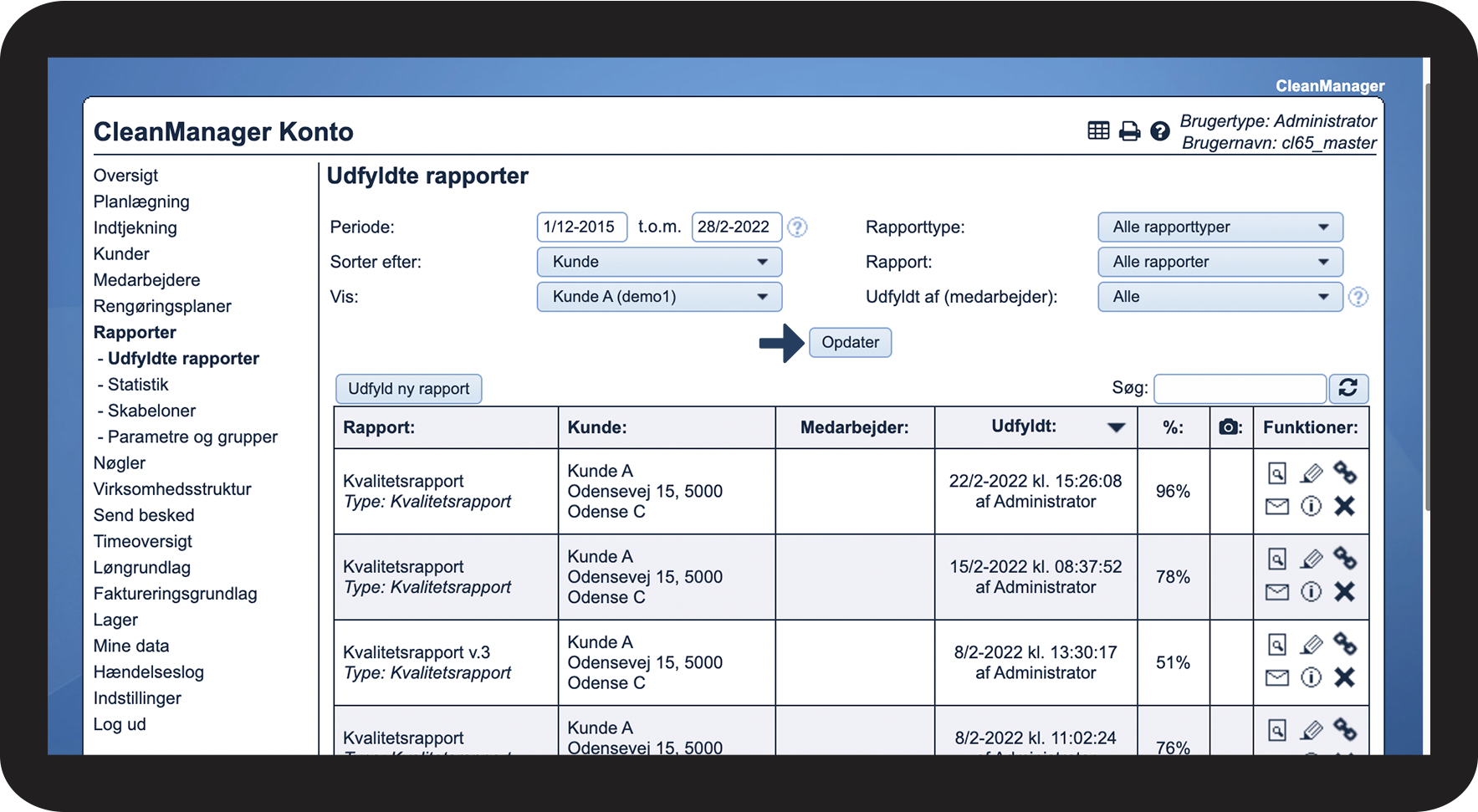Open help via header question mark icon
Viewport: 1478px width, 812px height.
(x=1159, y=130)
